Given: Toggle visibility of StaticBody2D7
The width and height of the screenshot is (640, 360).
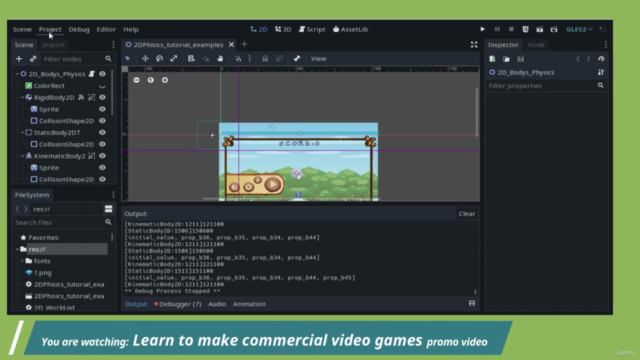Looking at the screenshot, I should (x=102, y=132).
